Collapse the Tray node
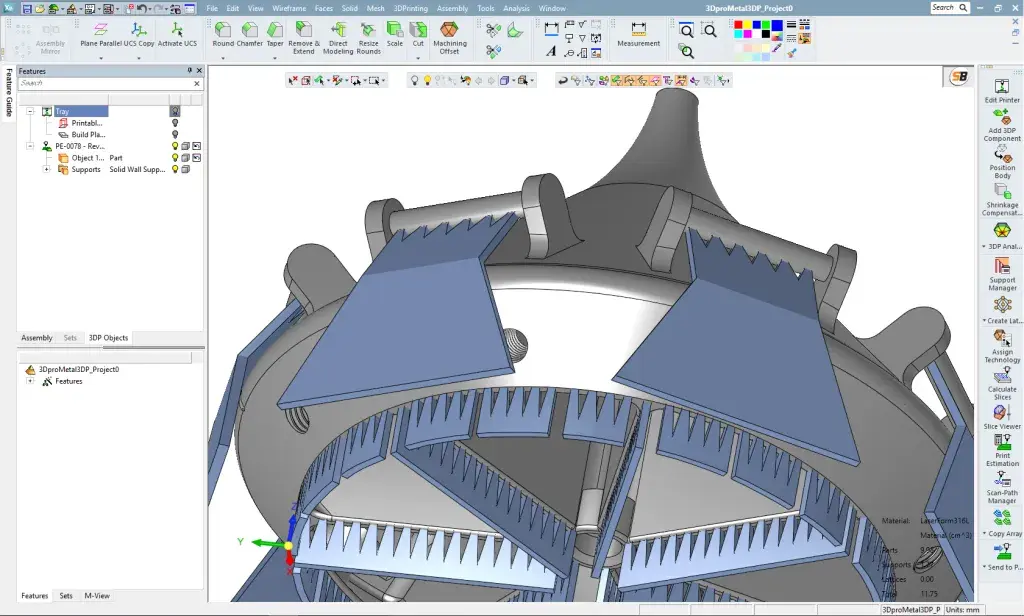The image size is (1024, 616). point(30,111)
